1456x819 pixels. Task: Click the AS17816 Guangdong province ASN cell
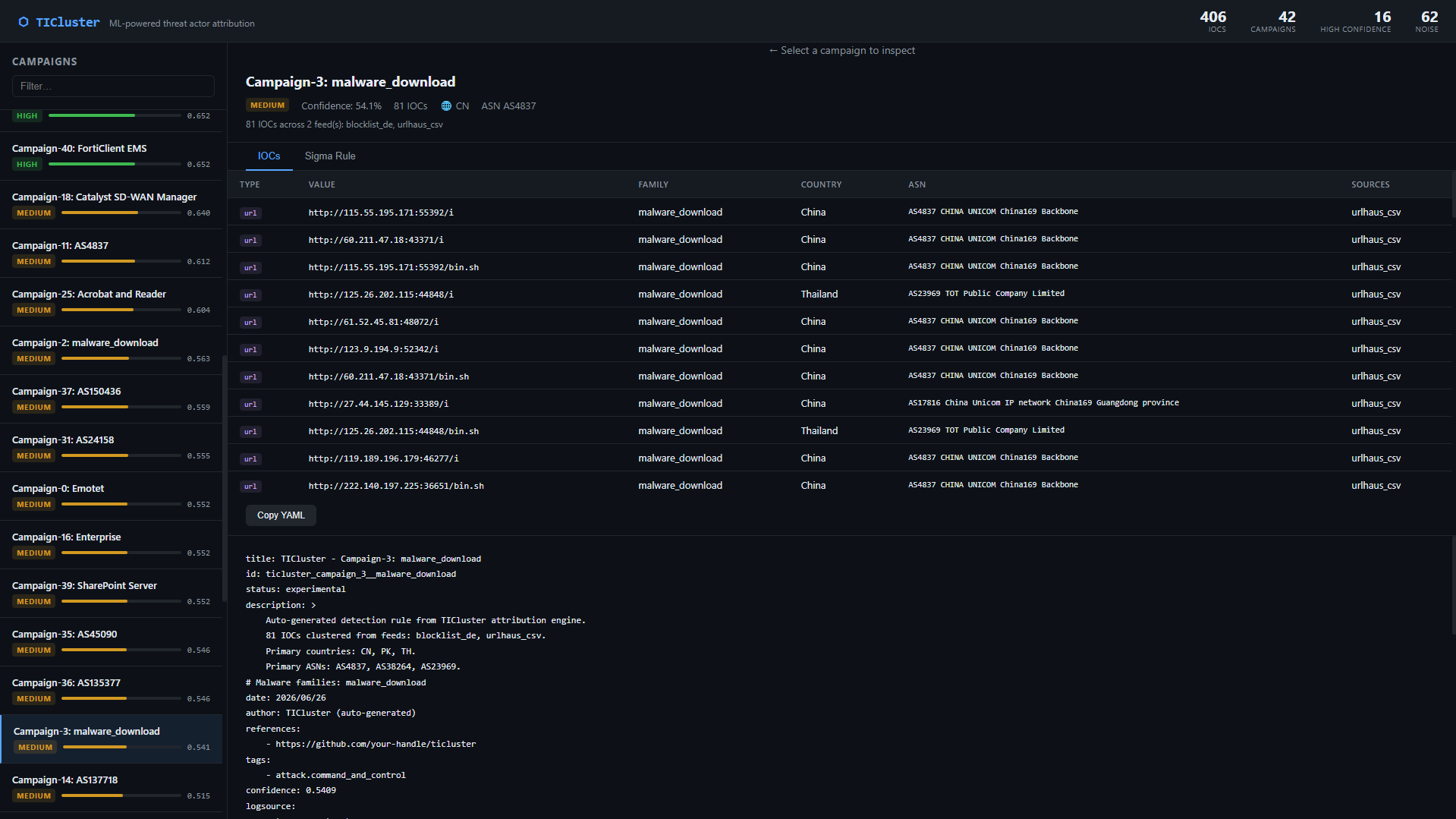coord(1043,403)
